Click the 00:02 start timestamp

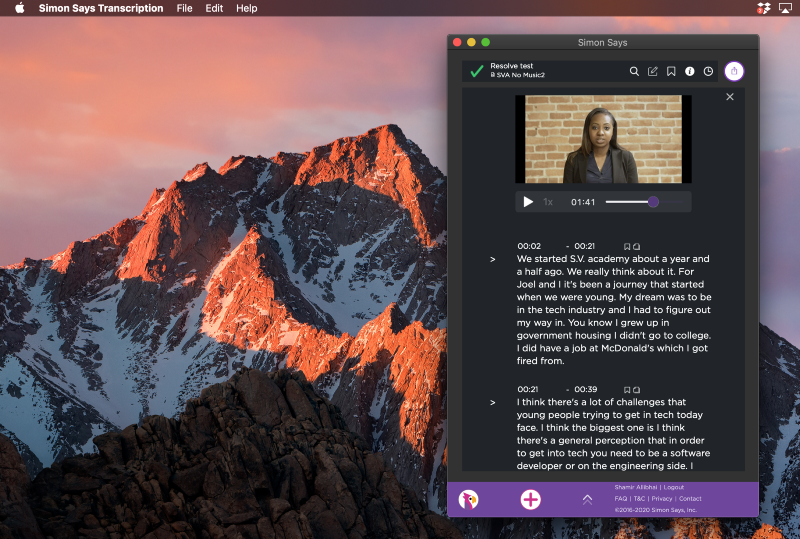(x=529, y=246)
